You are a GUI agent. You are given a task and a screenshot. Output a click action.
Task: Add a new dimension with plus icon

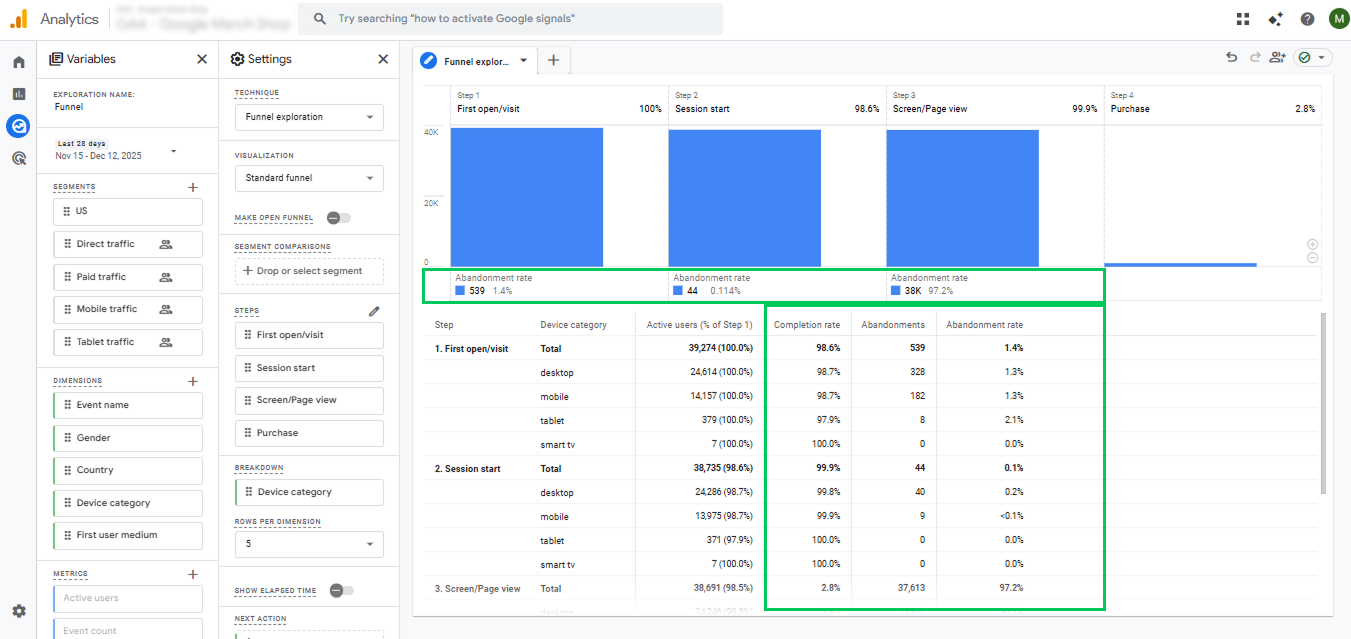pyautogui.click(x=193, y=381)
